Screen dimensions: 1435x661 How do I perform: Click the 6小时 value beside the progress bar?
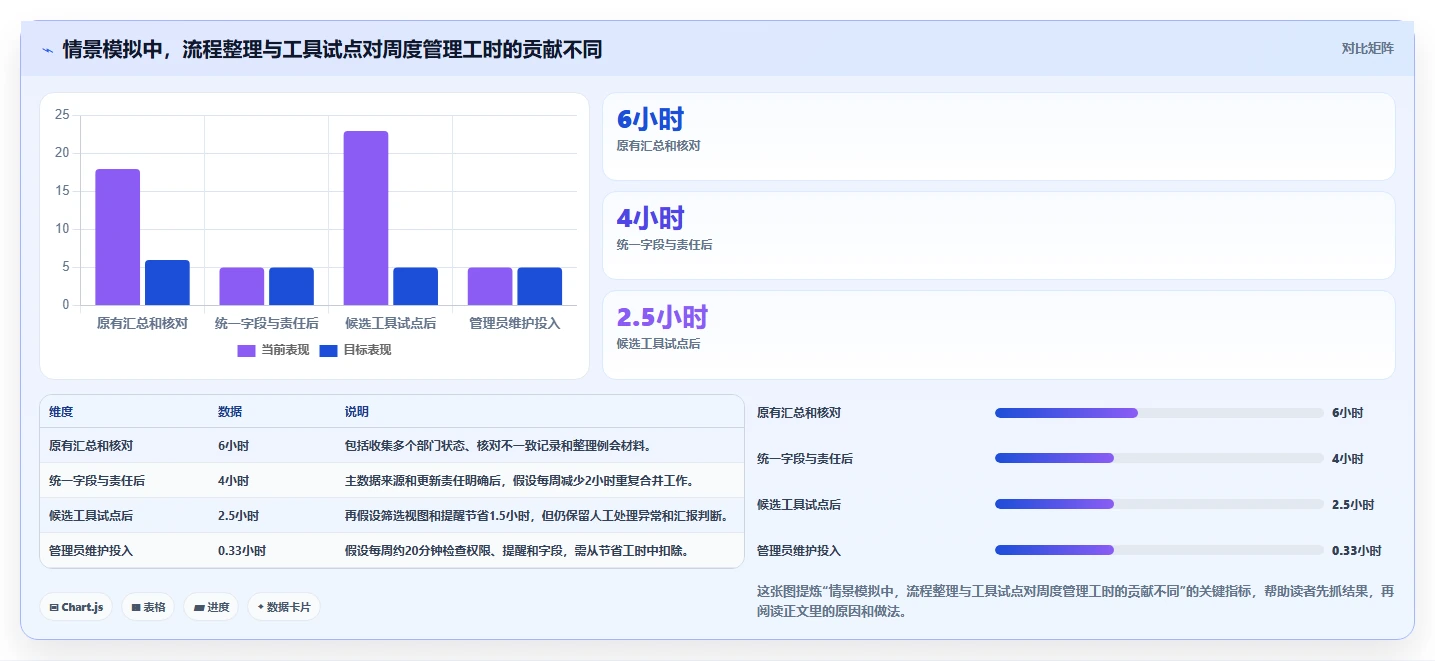tap(1347, 413)
